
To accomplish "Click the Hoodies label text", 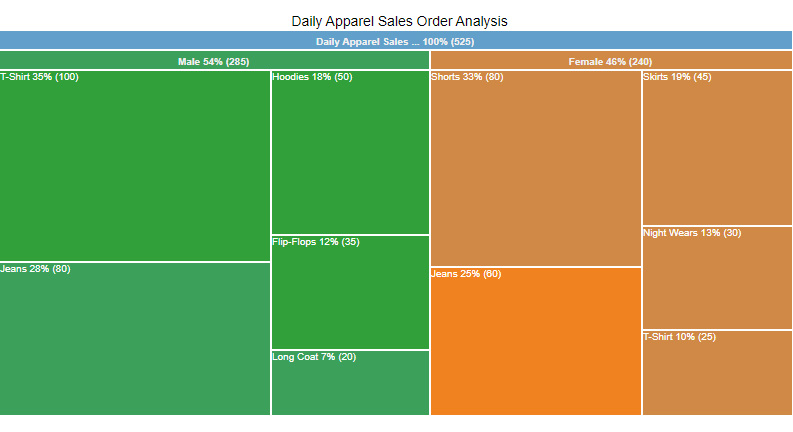I will click(290, 77).
